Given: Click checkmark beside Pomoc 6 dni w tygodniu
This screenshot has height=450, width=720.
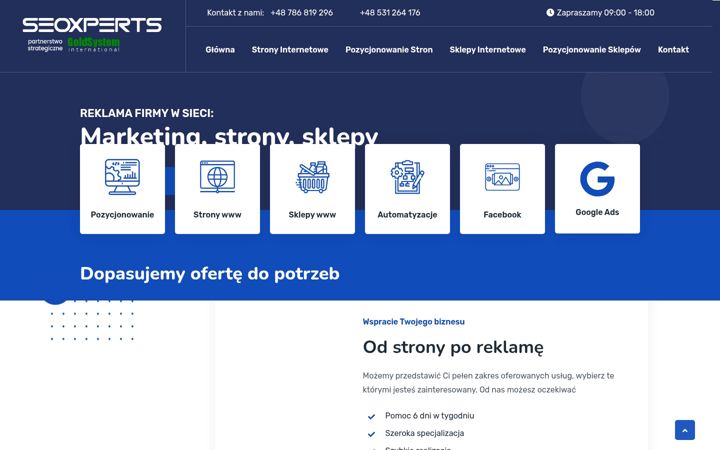Looking at the screenshot, I should (x=371, y=416).
